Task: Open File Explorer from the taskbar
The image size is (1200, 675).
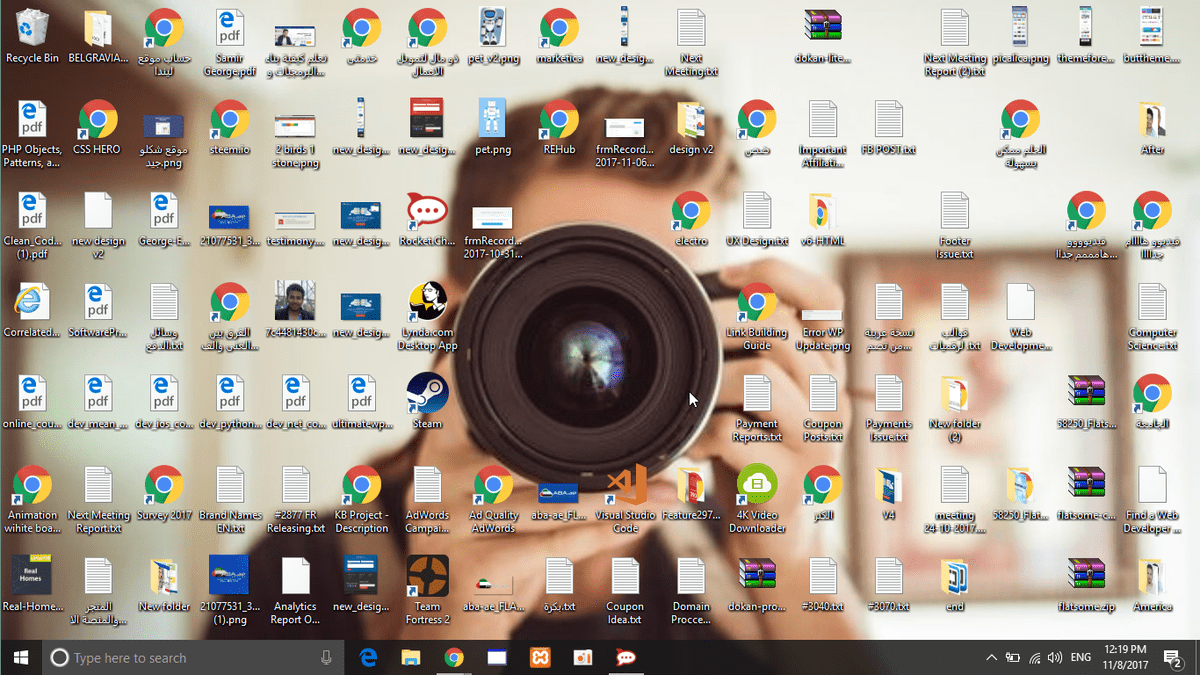Action: click(x=411, y=657)
